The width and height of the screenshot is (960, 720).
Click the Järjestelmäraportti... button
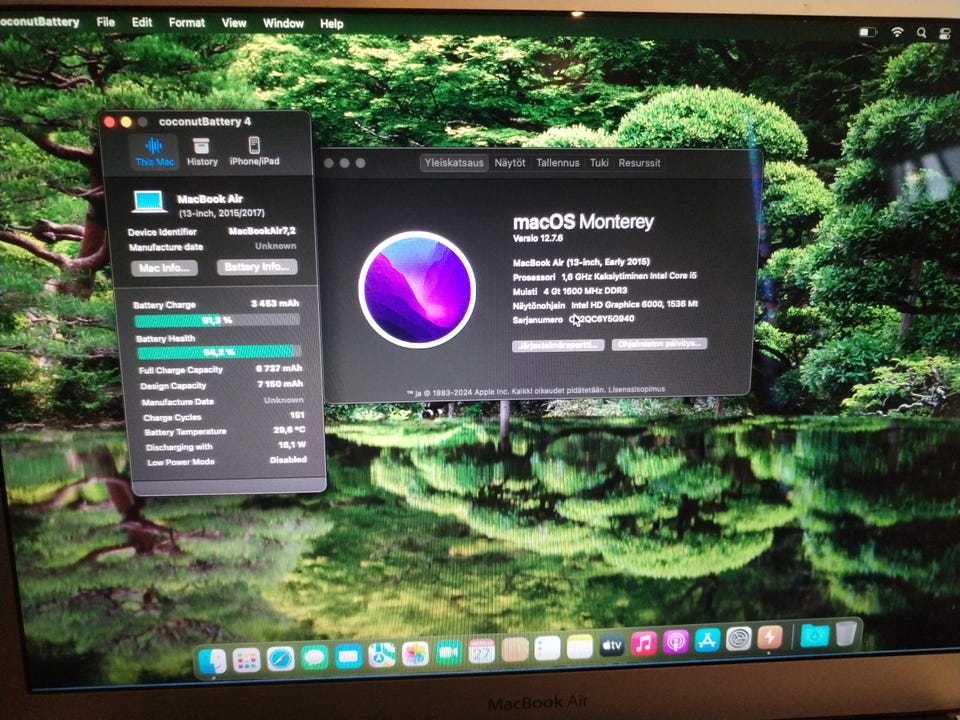click(x=558, y=345)
